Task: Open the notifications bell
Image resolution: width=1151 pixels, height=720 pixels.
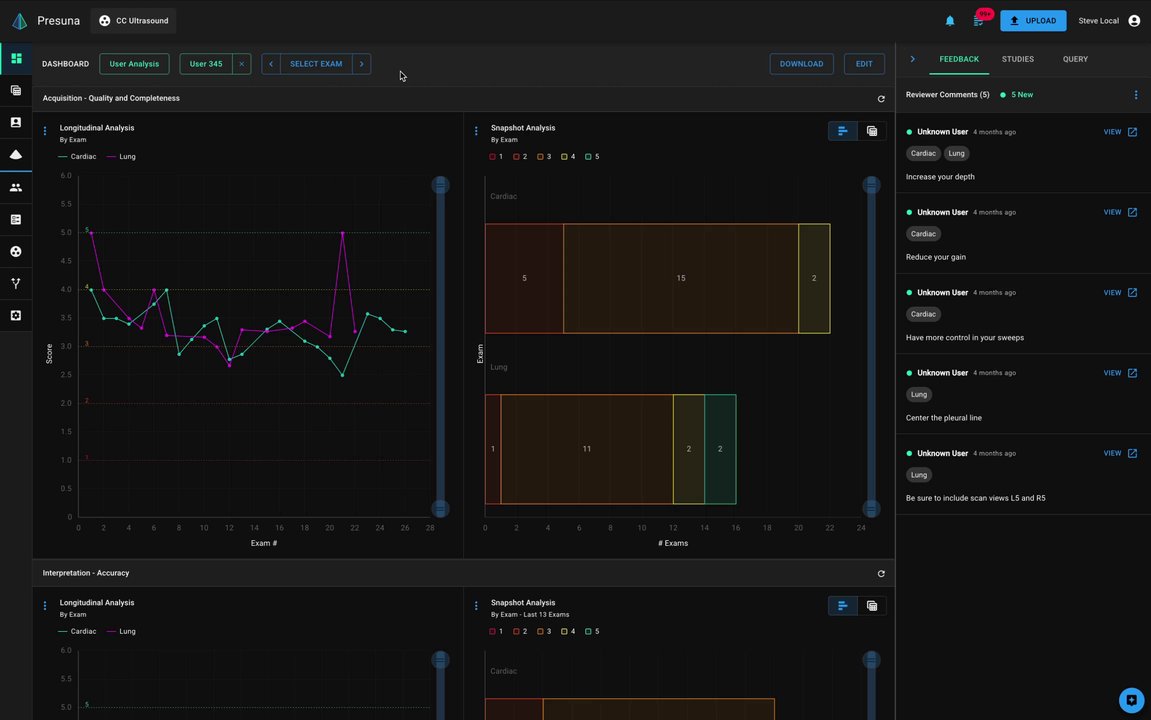Action: pos(950,21)
